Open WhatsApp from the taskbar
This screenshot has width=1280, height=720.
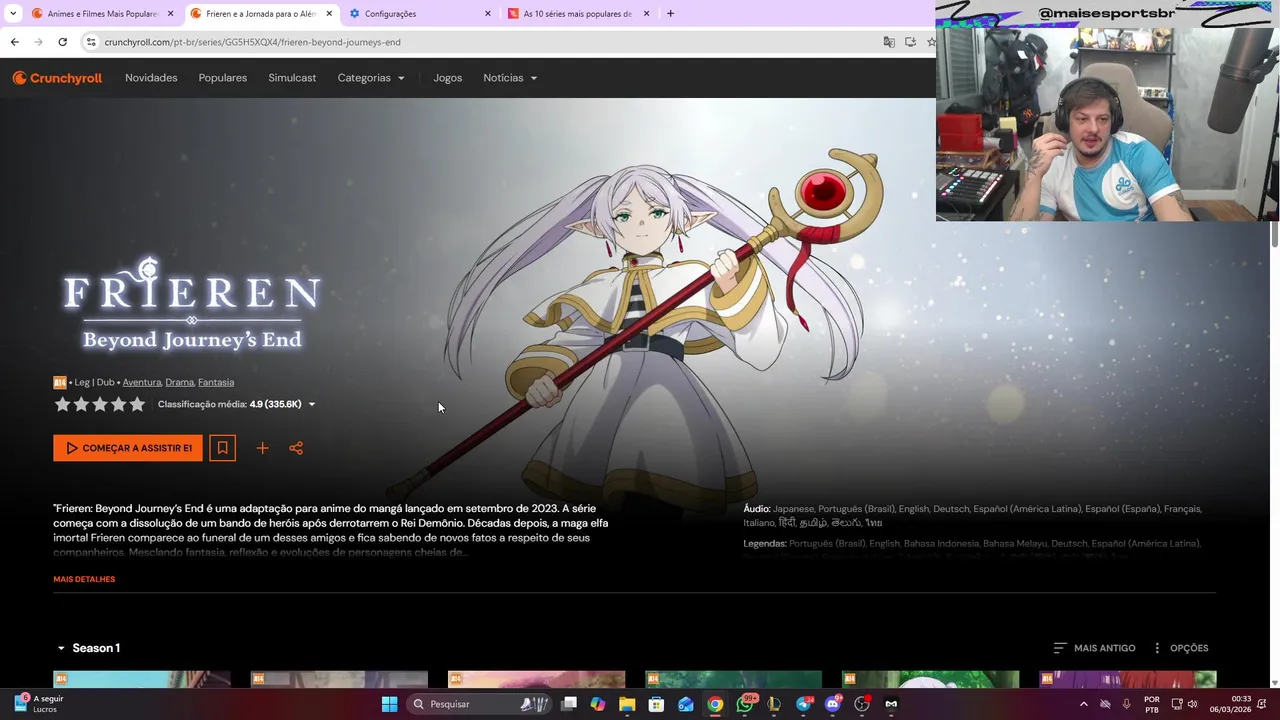point(745,704)
